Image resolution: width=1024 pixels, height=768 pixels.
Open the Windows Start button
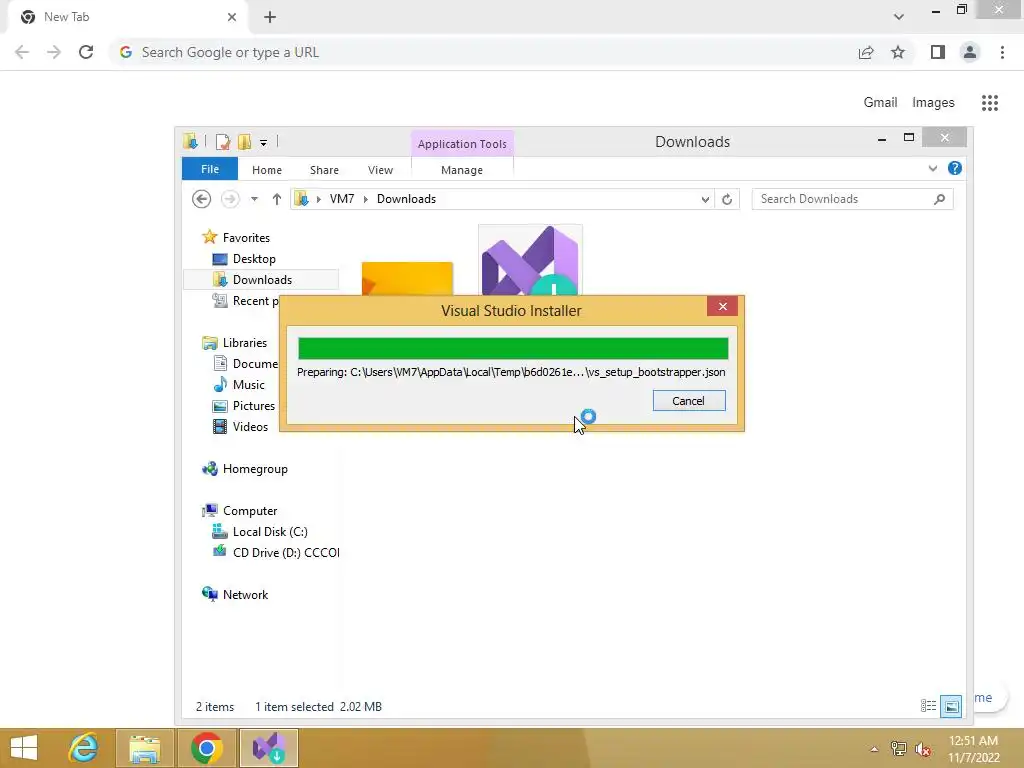coord(24,748)
